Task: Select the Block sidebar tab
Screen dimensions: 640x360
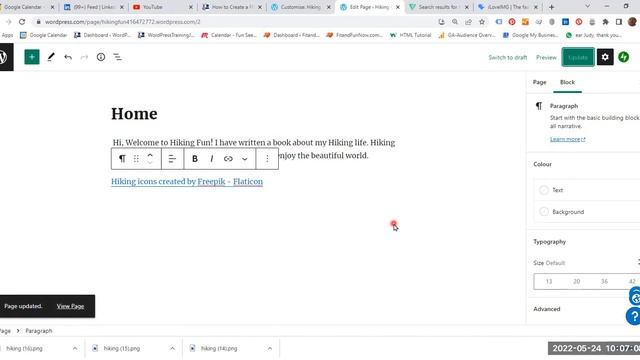Action: click(567, 82)
